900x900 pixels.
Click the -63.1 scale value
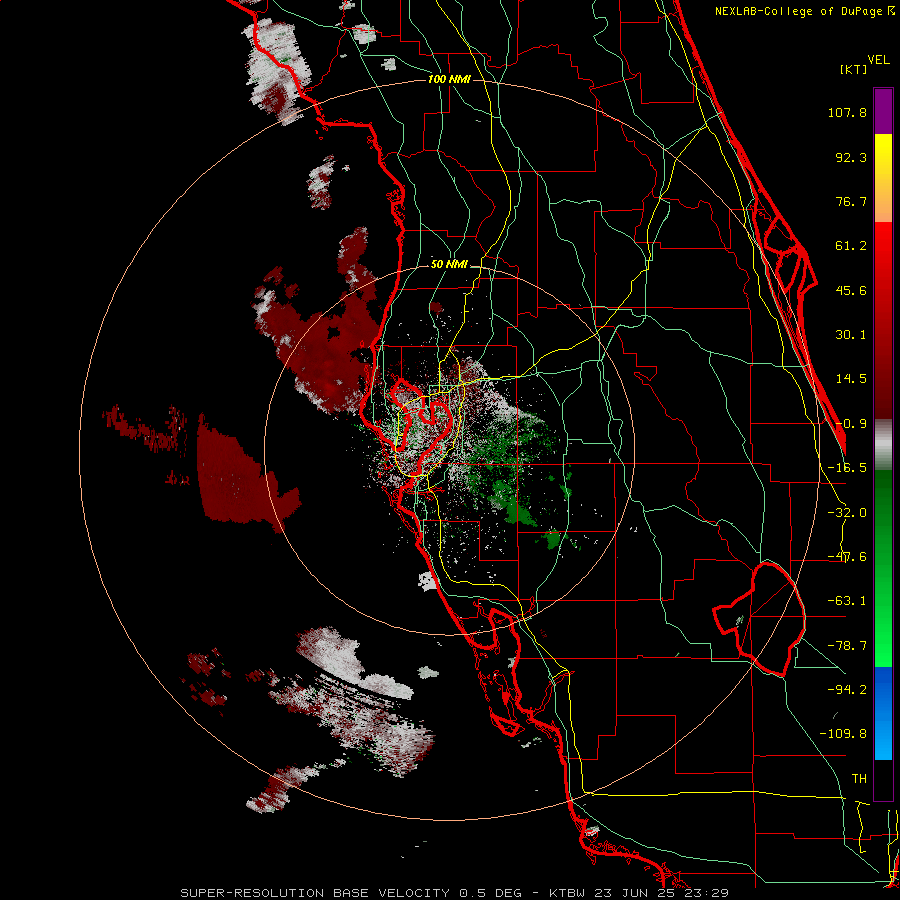[847, 601]
